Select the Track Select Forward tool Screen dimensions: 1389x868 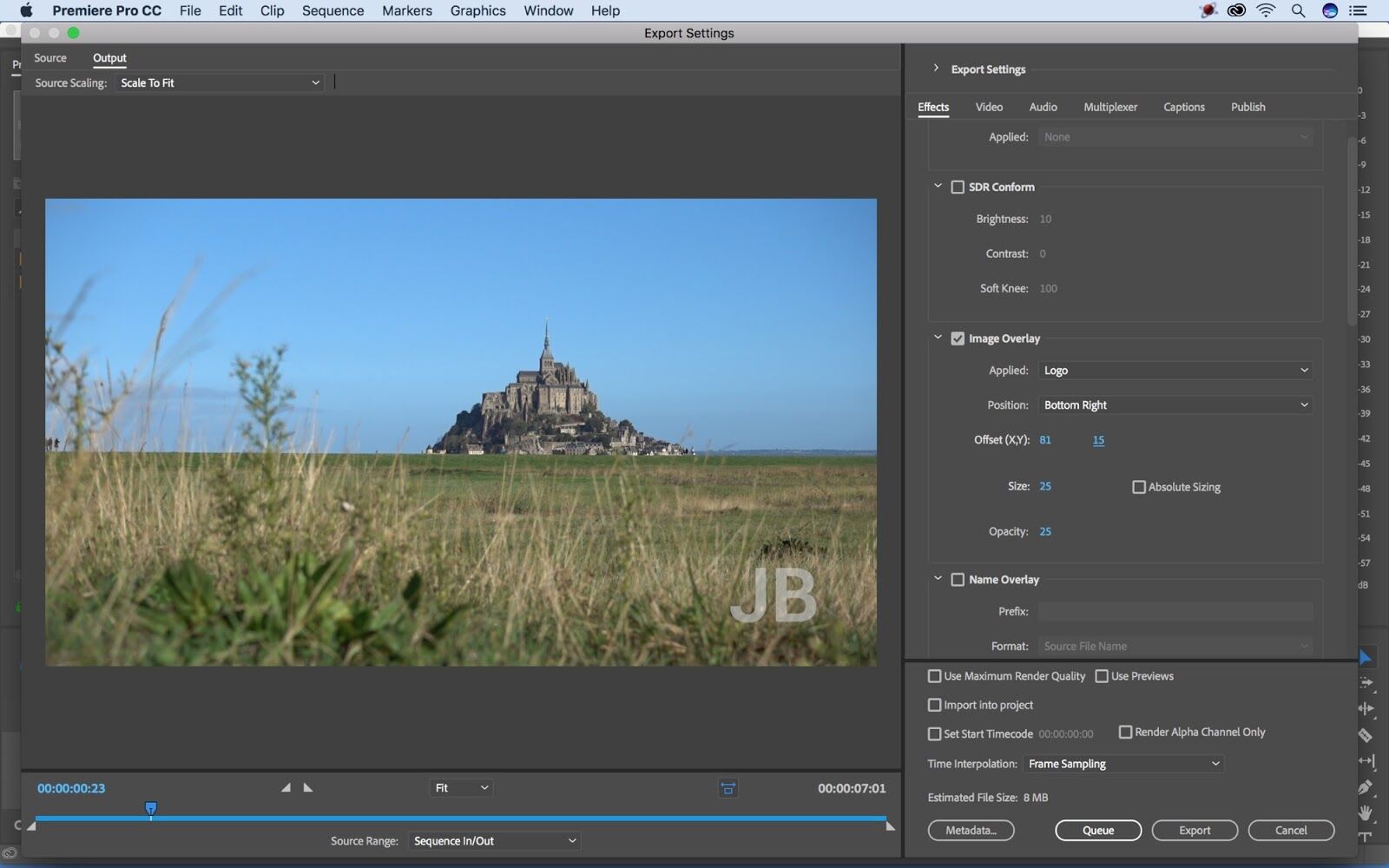(1366, 683)
